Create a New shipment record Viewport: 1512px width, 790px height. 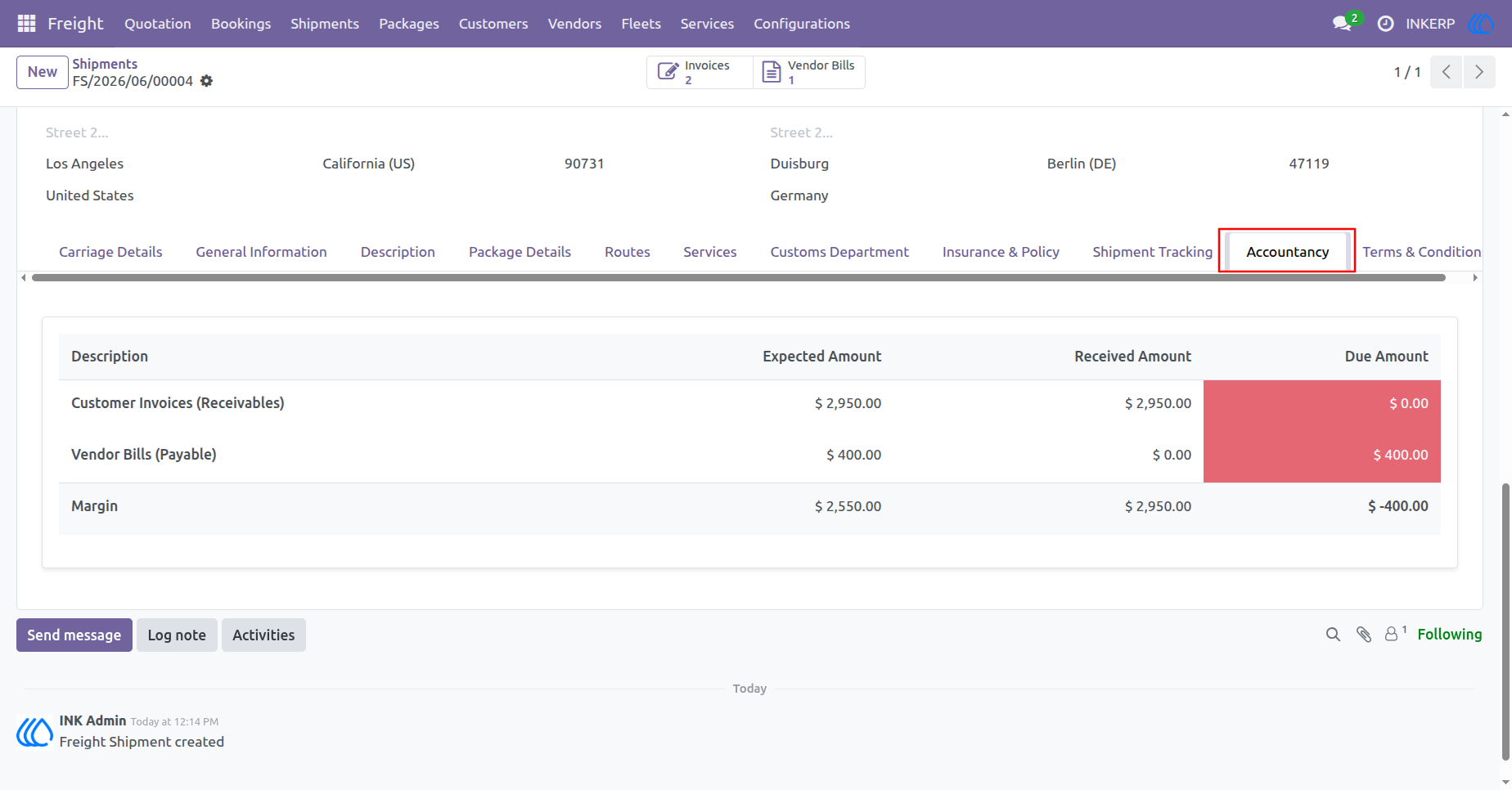(x=43, y=72)
